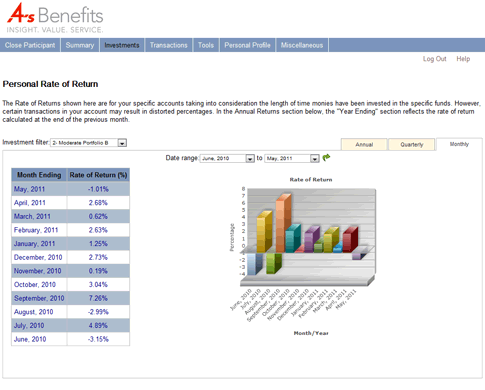Click the green refresh arrow icon
Screen dimensions: 485x390
point(326,158)
